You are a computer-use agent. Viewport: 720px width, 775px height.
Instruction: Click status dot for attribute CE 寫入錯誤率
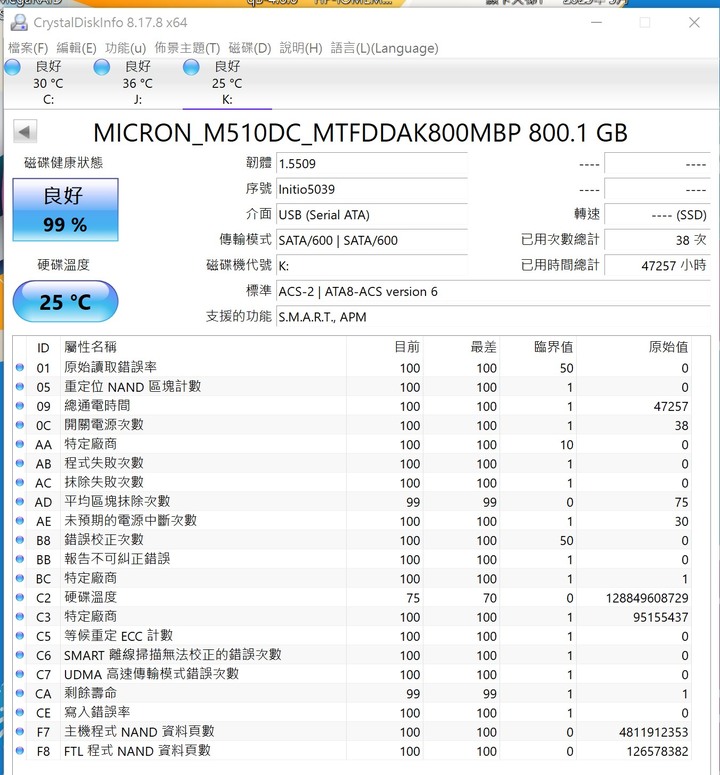pos(20,712)
